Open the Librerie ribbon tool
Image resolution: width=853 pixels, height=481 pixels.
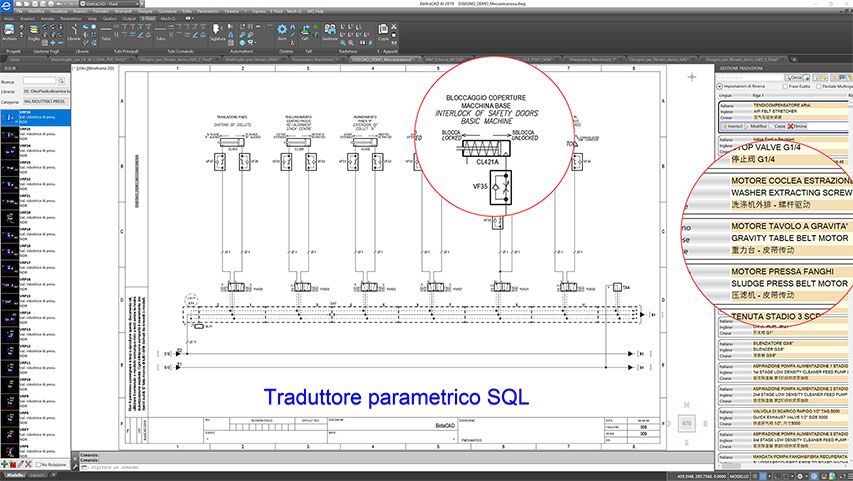[x=74, y=33]
